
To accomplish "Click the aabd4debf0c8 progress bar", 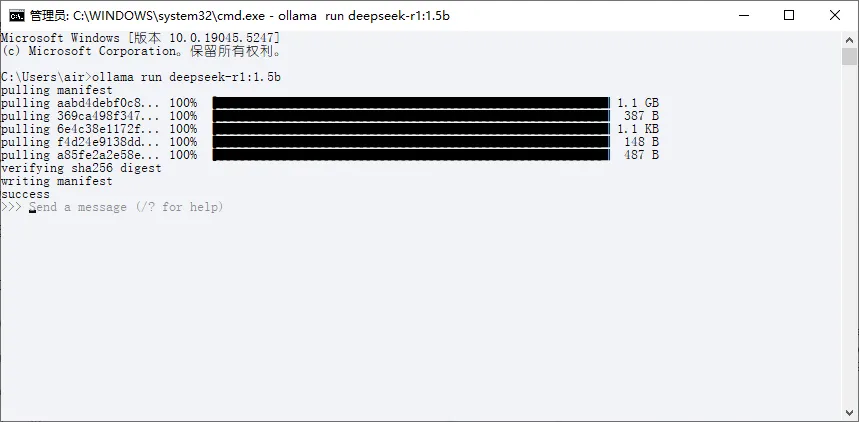I will coord(411,102).
